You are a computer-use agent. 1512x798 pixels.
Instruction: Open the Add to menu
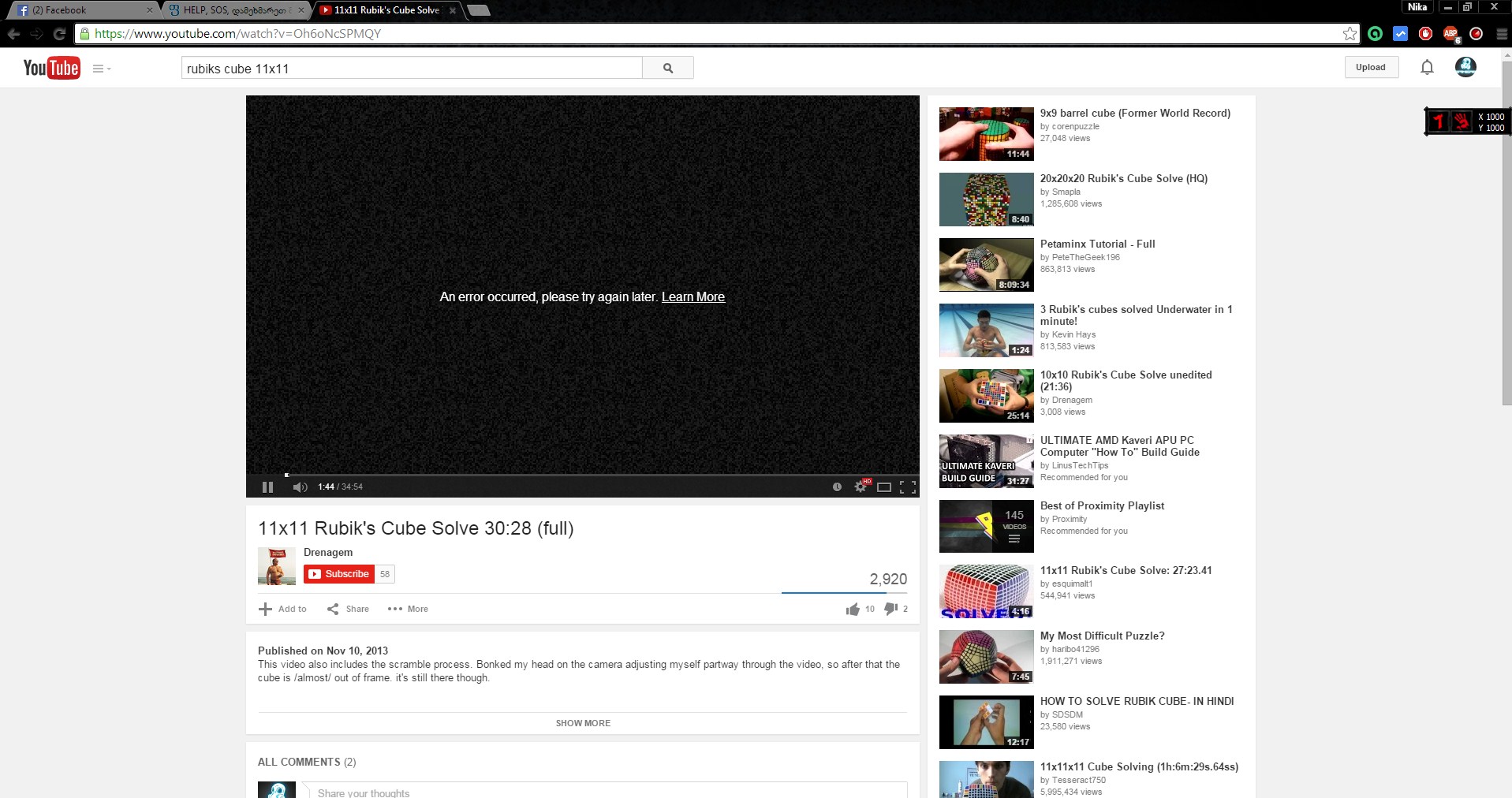(x=282, y=609)
